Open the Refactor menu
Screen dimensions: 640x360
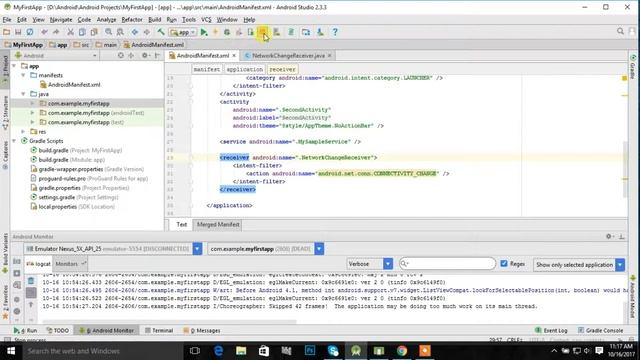[x=132, y=19]
